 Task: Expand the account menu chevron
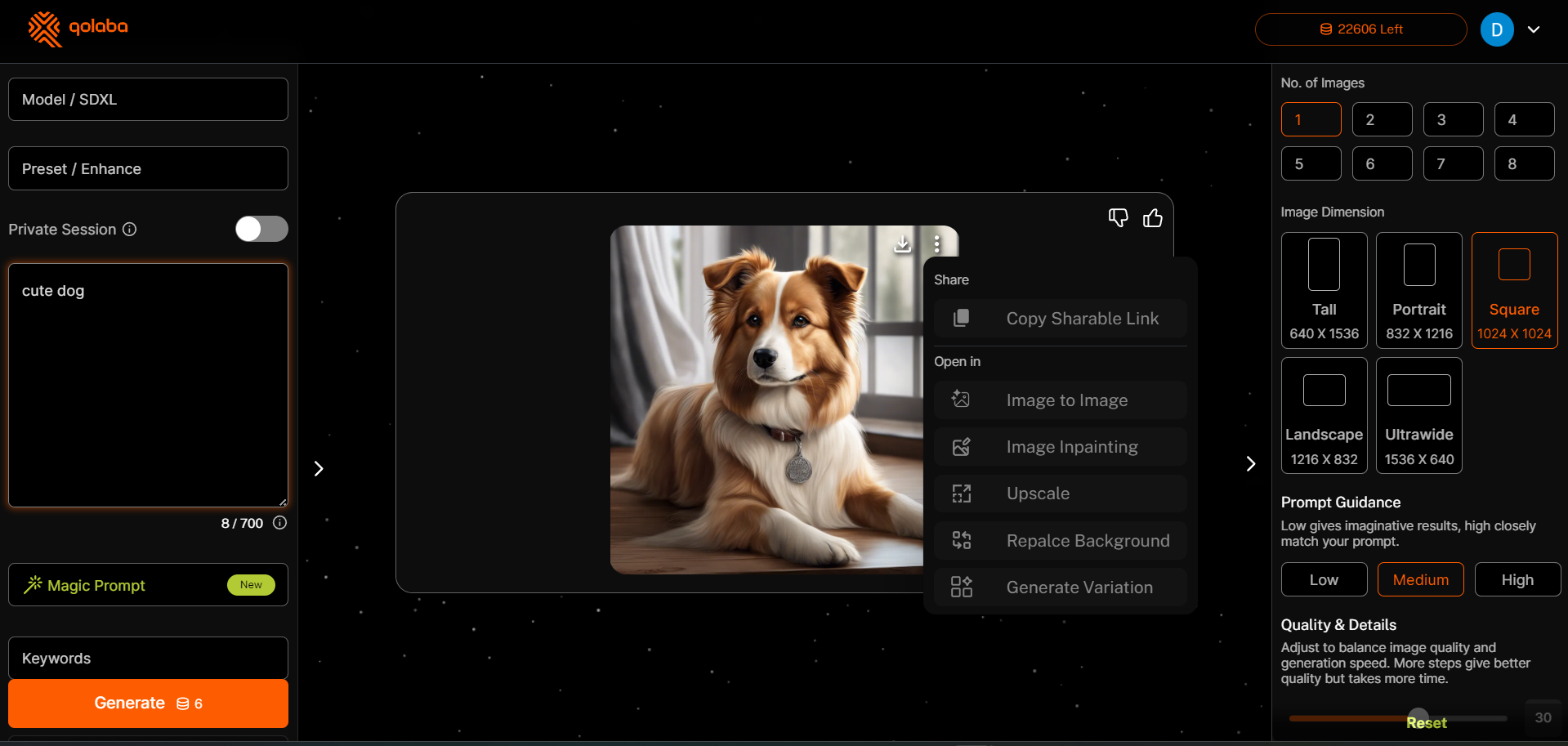(x=1534, y=29)
